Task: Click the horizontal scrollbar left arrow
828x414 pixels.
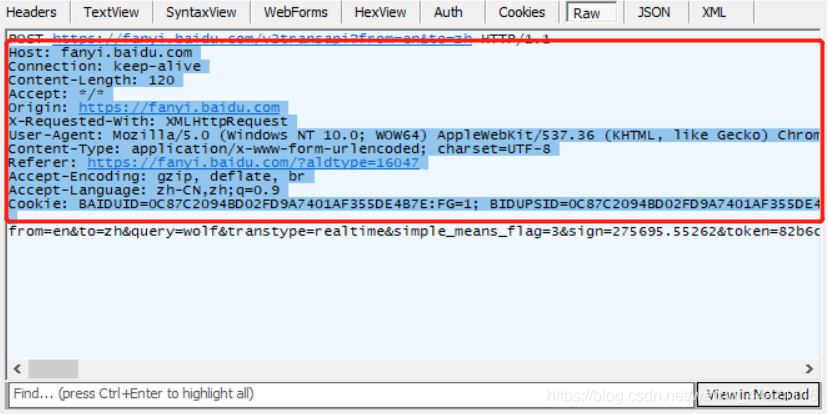Action: click(x=17, y=368)
